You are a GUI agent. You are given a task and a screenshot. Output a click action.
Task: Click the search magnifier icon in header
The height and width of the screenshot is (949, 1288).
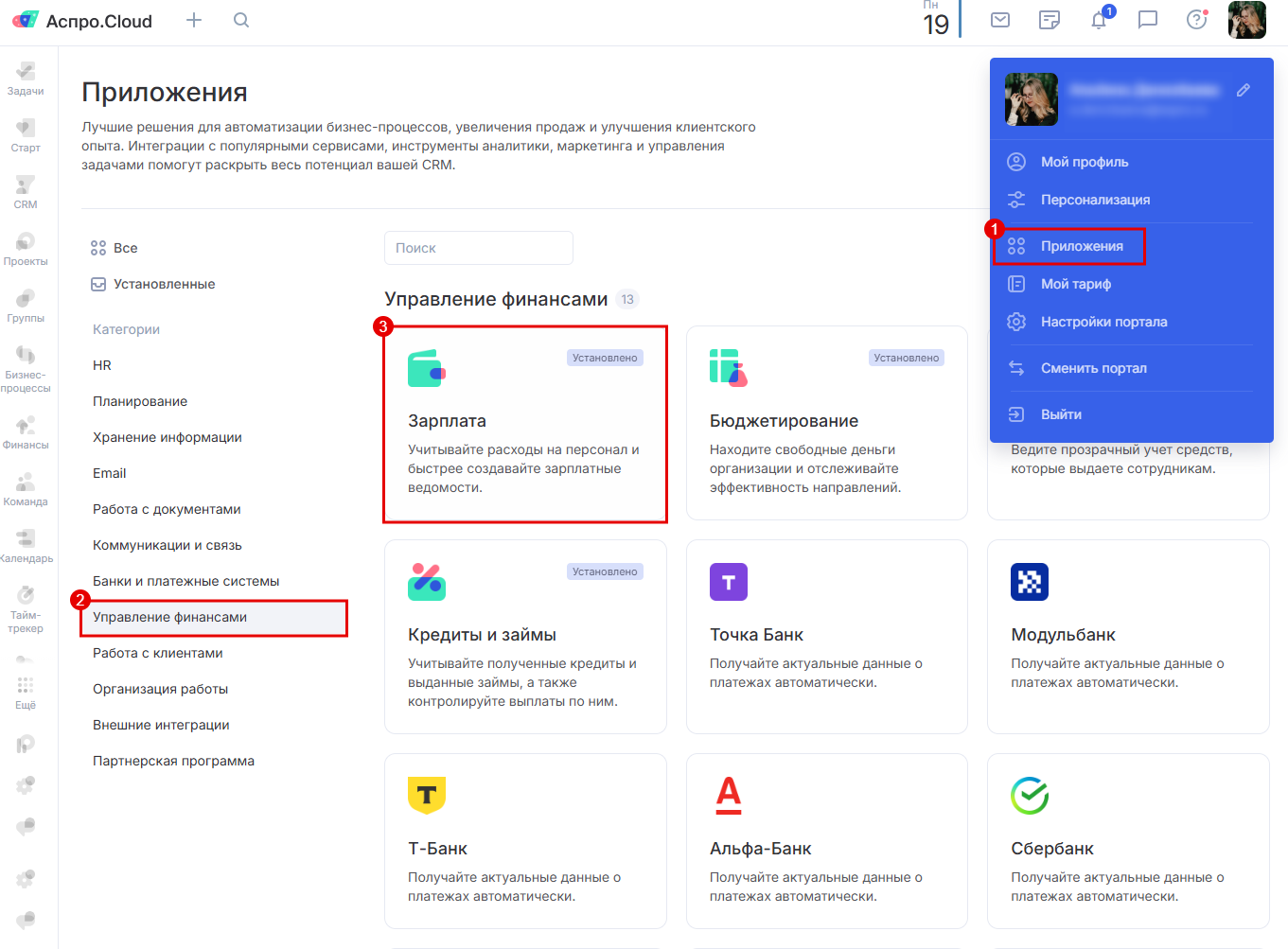[241, 20]
